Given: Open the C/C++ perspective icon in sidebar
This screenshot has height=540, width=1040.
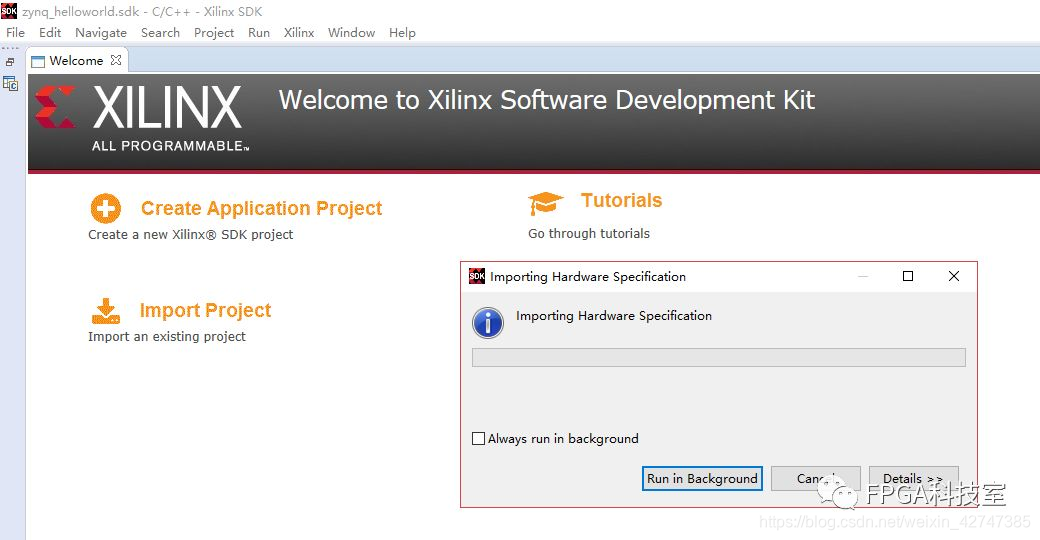Looking at the screenshot, I should point(10,84).
